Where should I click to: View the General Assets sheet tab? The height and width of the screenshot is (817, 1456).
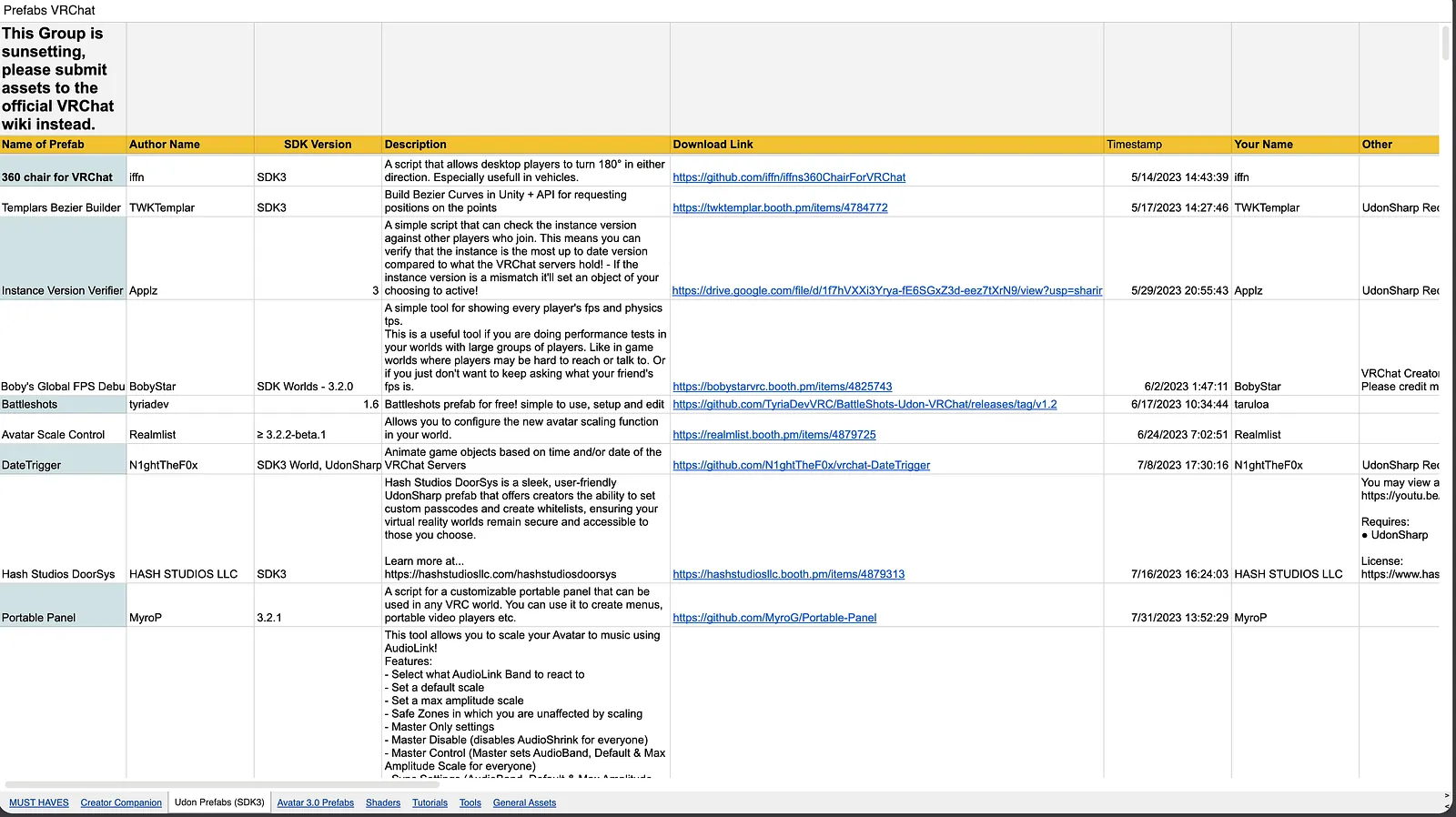(524, 802)
